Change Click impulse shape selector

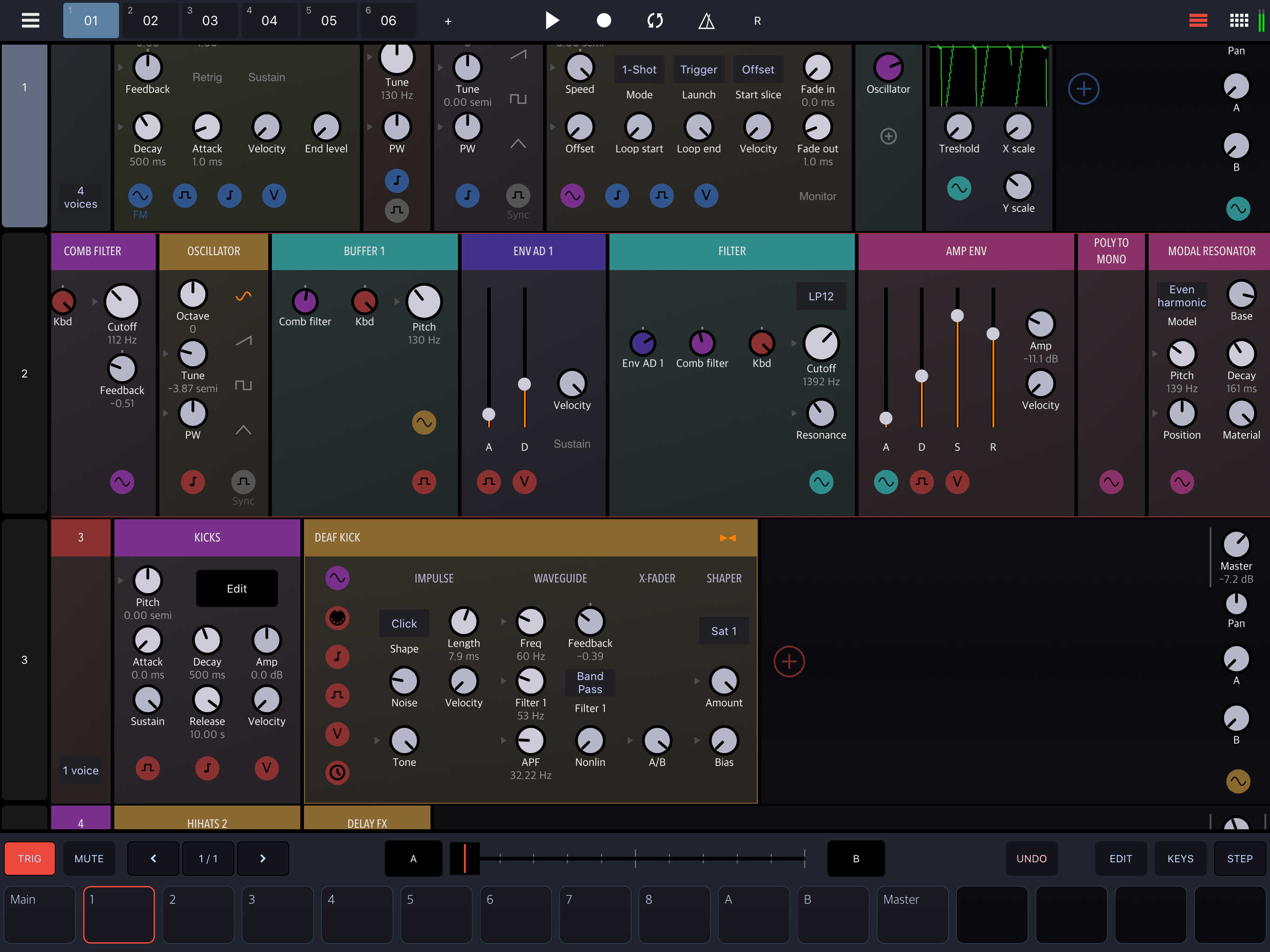[x=403, y=623]
